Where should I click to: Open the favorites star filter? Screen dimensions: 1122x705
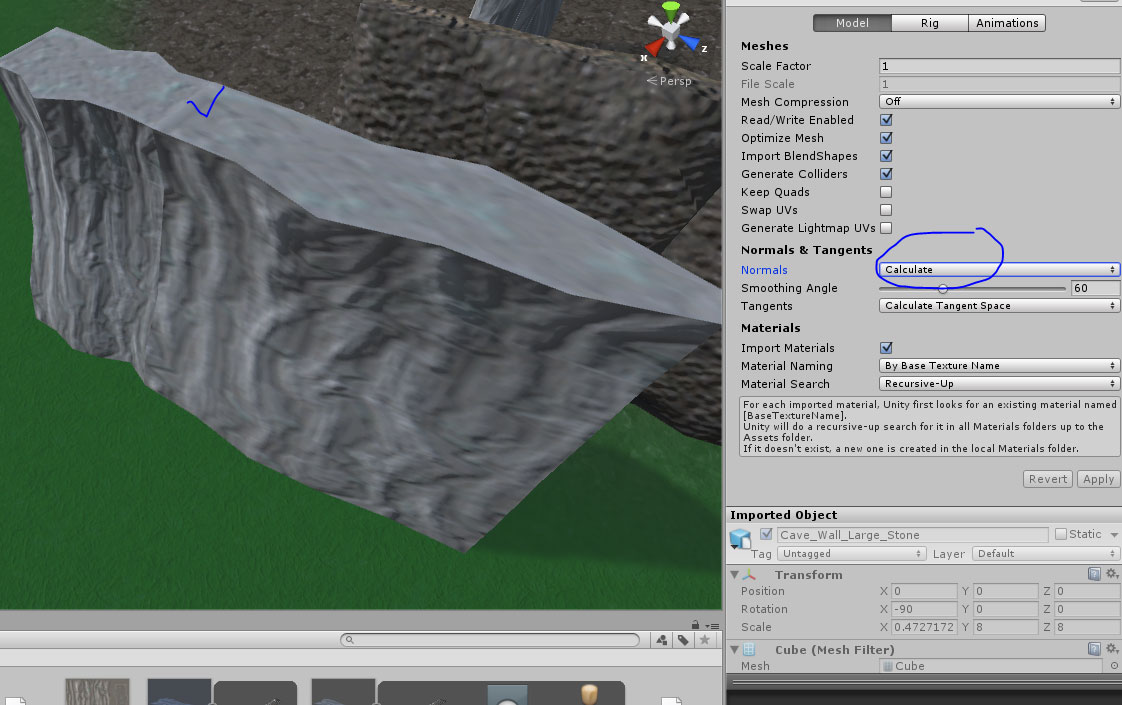pos(705,639)
